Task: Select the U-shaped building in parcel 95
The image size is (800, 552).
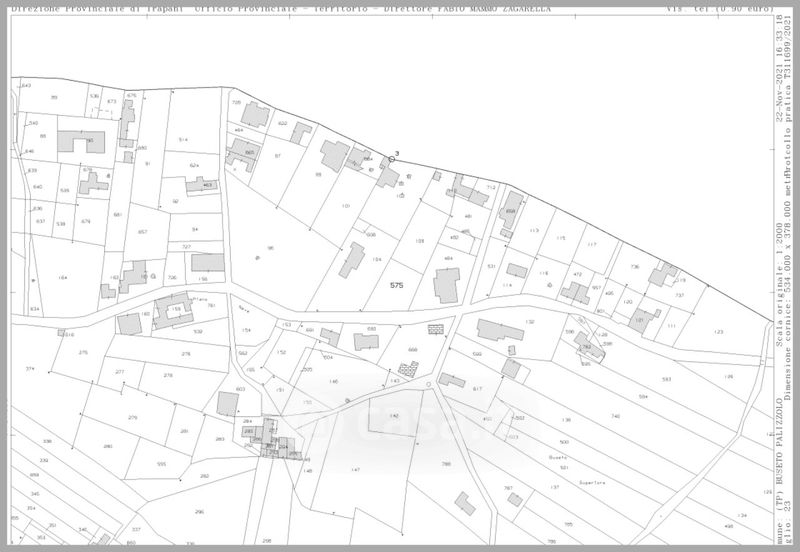Action: click(x=80, y=141)
